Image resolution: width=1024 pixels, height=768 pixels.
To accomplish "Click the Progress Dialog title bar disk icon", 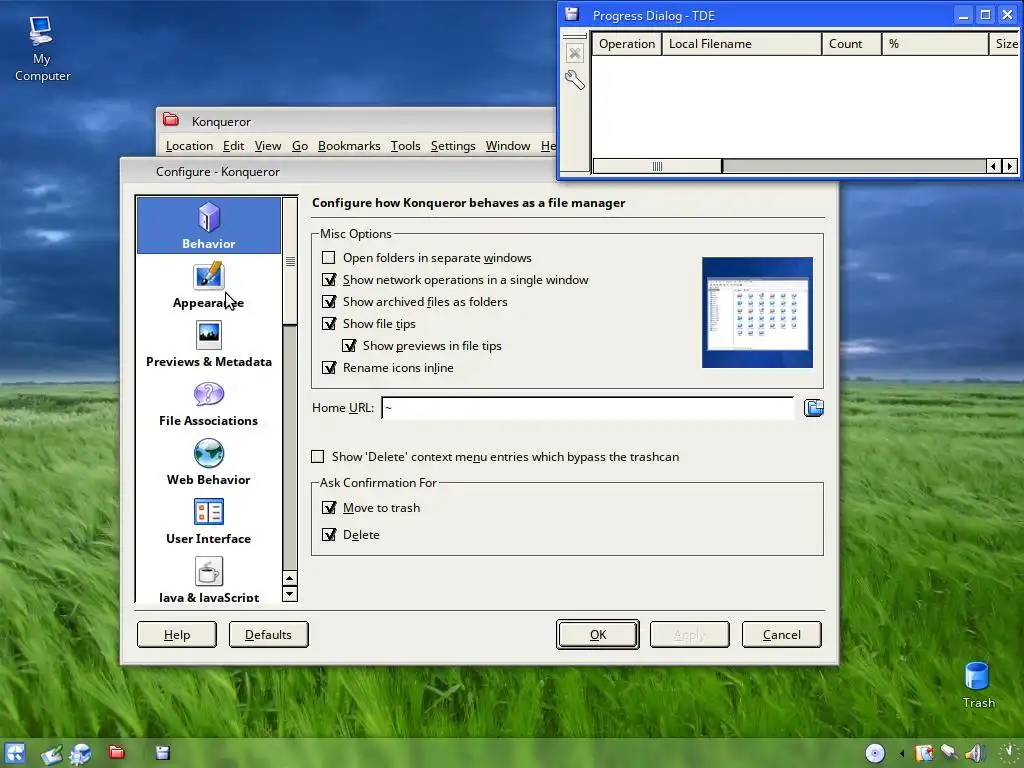I will click(572, 14).
